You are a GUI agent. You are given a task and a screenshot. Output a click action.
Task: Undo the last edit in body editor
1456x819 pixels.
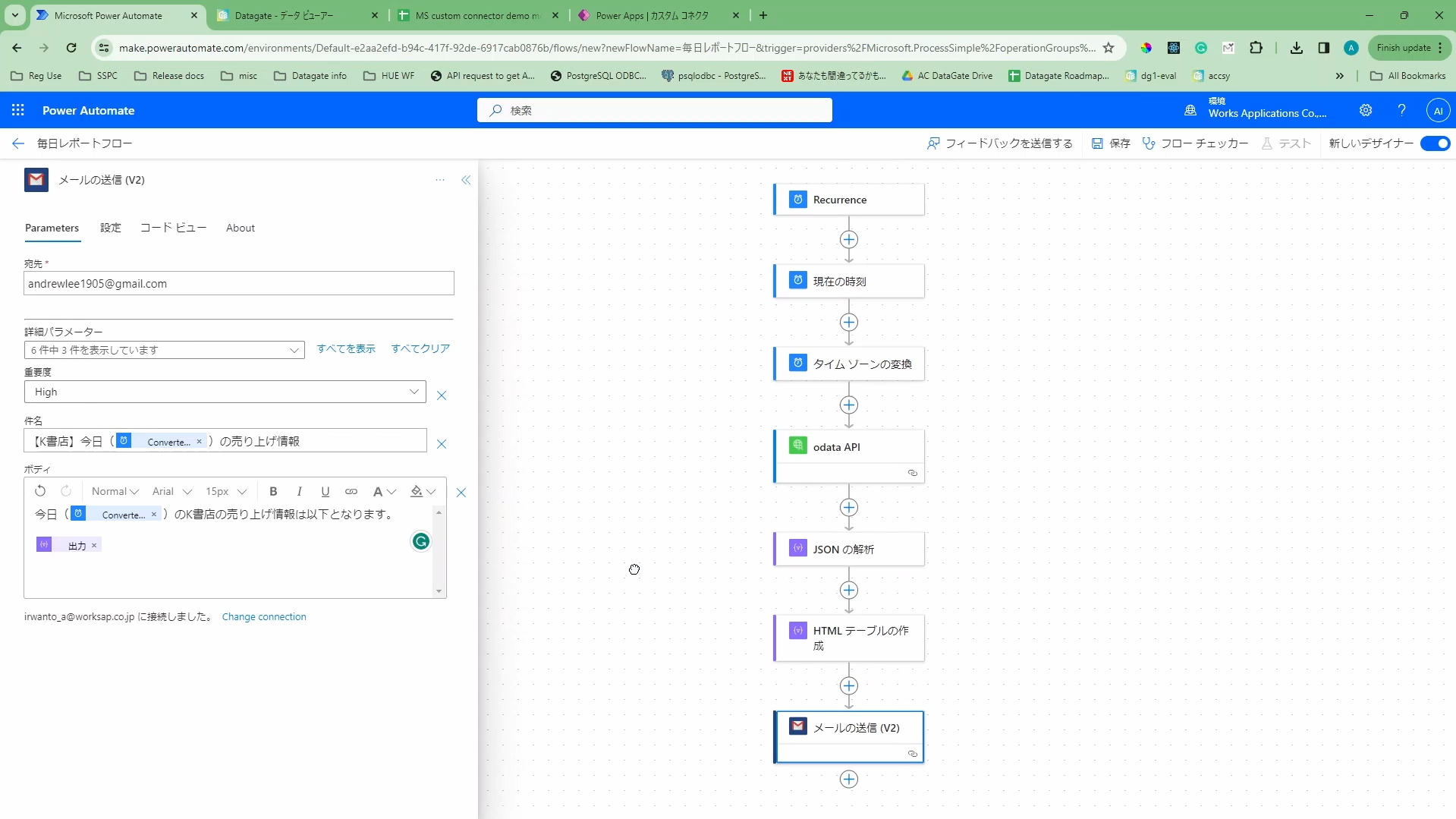pyautogui.click(x=40, y=491)
